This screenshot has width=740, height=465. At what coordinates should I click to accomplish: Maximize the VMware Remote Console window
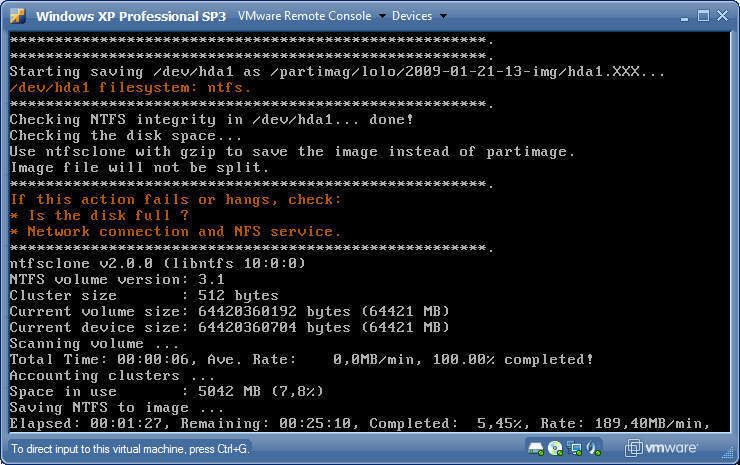(x=703, y=16)
